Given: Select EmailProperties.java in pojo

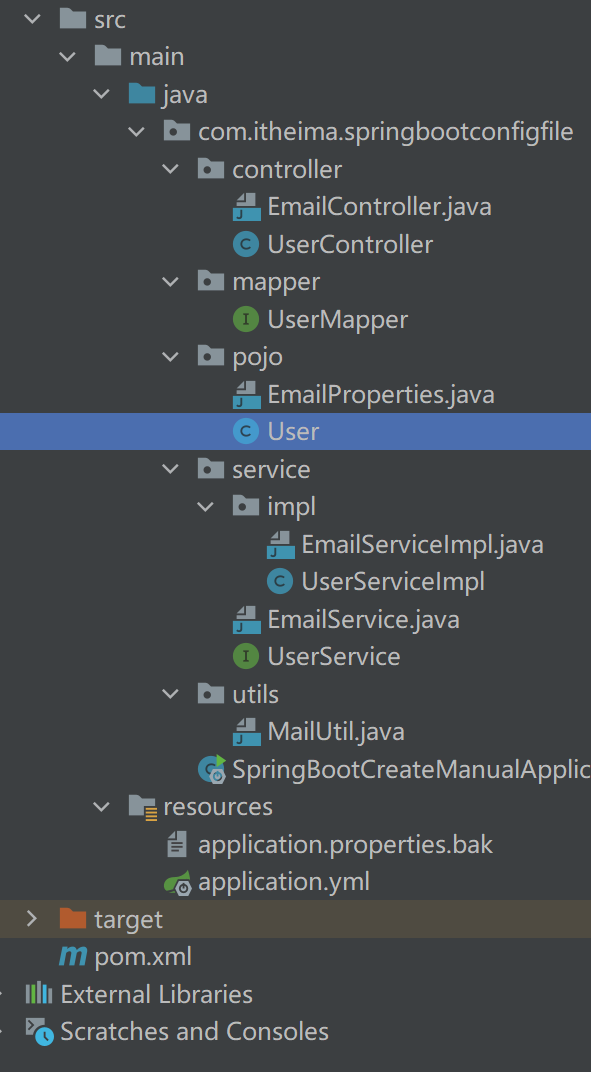Looking at the screenshot, I should (381, 394).
